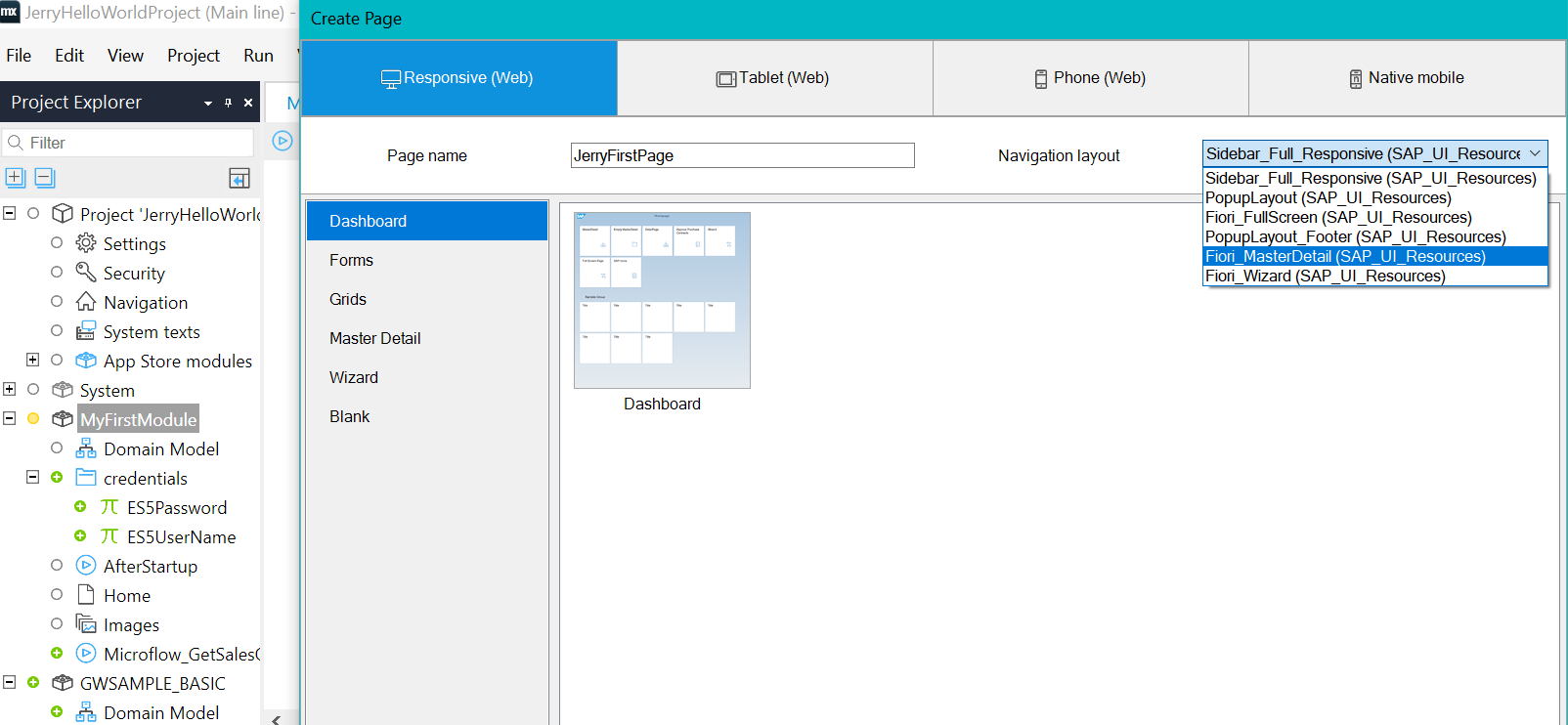Collapse the MyFirstModule node
The width and height of the screenshot is (1568, 725).
9,418
